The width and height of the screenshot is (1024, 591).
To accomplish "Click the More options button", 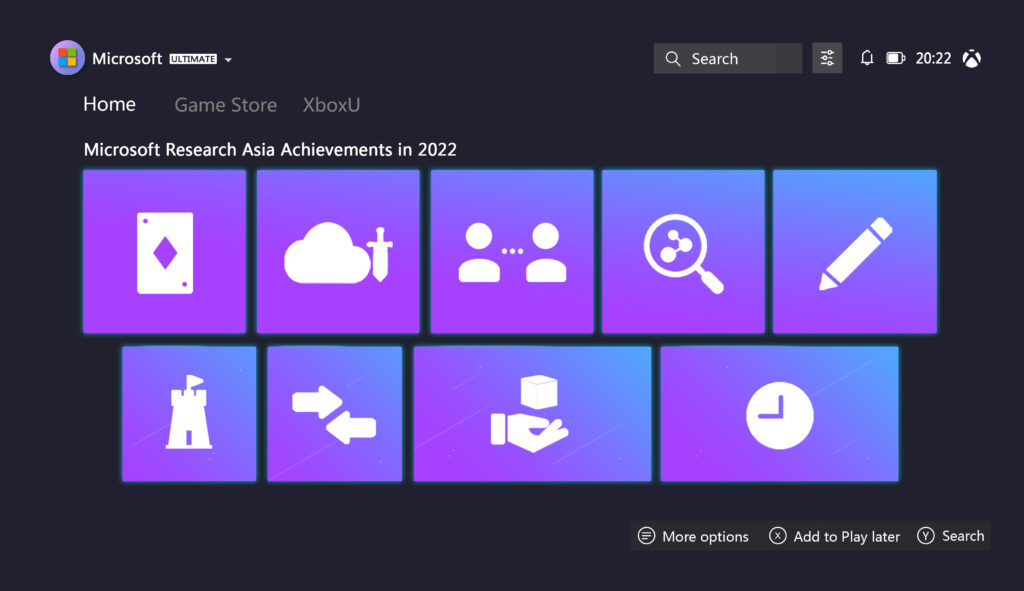I will tap(694, 537).
